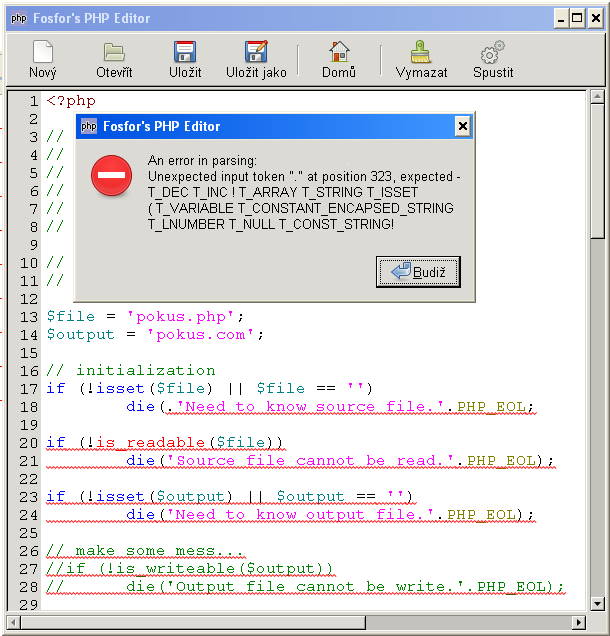Viewport: 610px width, 636px height.
Task: Click 'Need to know source file.' string
Action: point(310,406)
